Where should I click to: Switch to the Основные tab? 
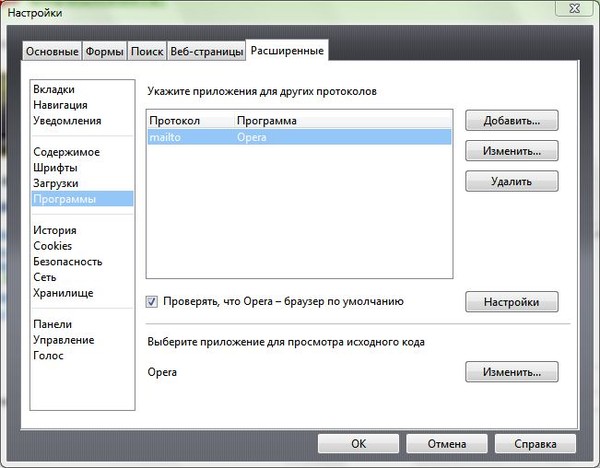tap(52, 51)
